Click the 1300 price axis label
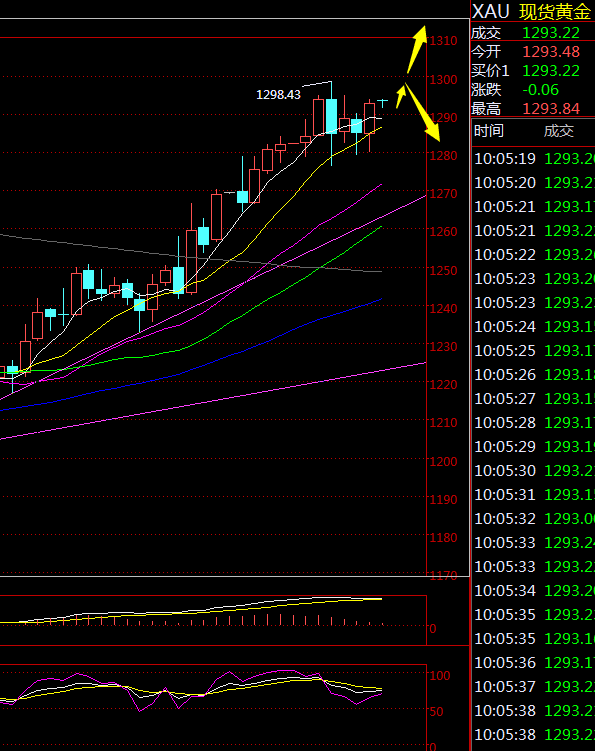Viewport: 595px width, 751px height. (443, 79)
